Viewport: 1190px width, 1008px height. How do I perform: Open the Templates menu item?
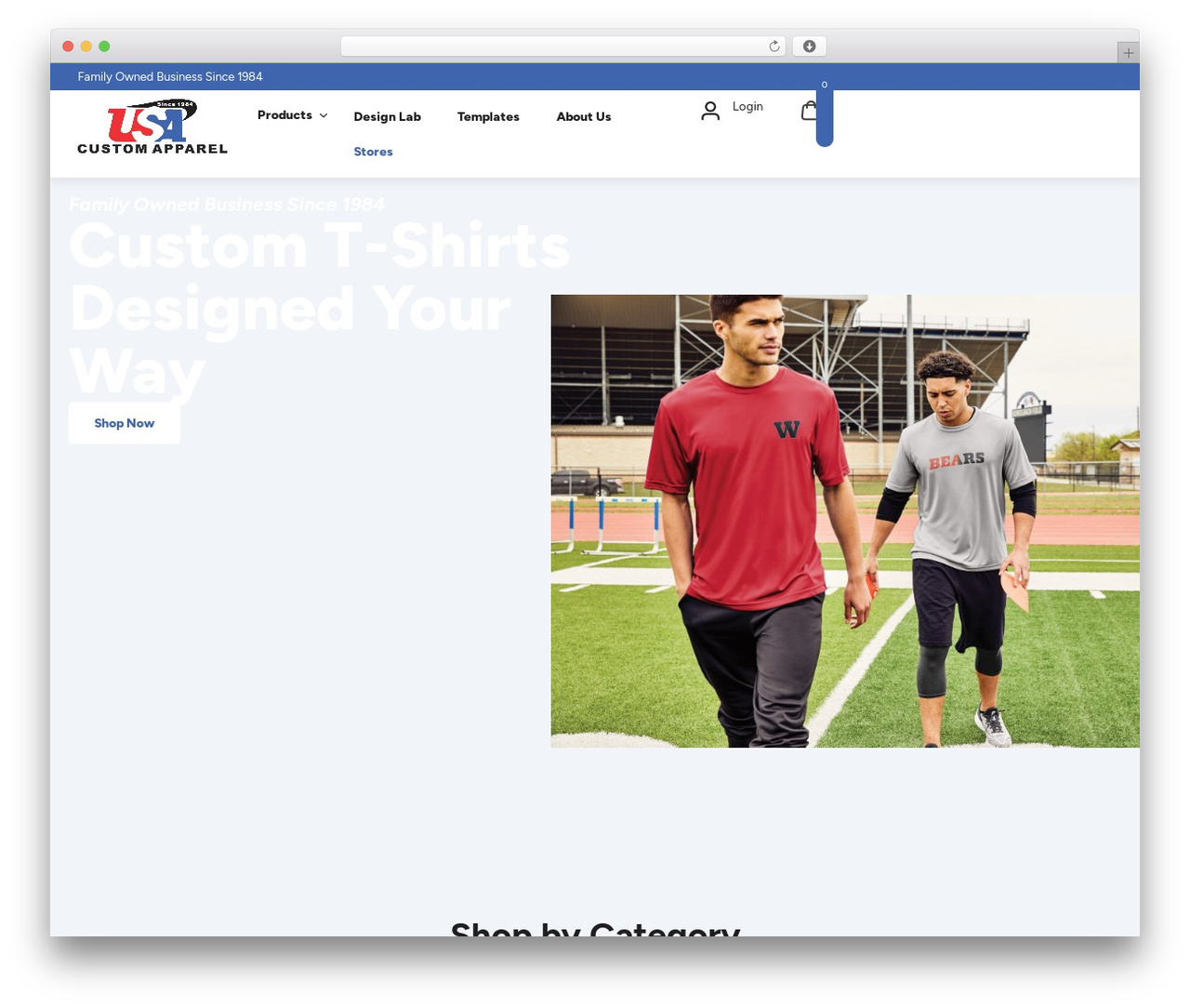tap(488, 117)
